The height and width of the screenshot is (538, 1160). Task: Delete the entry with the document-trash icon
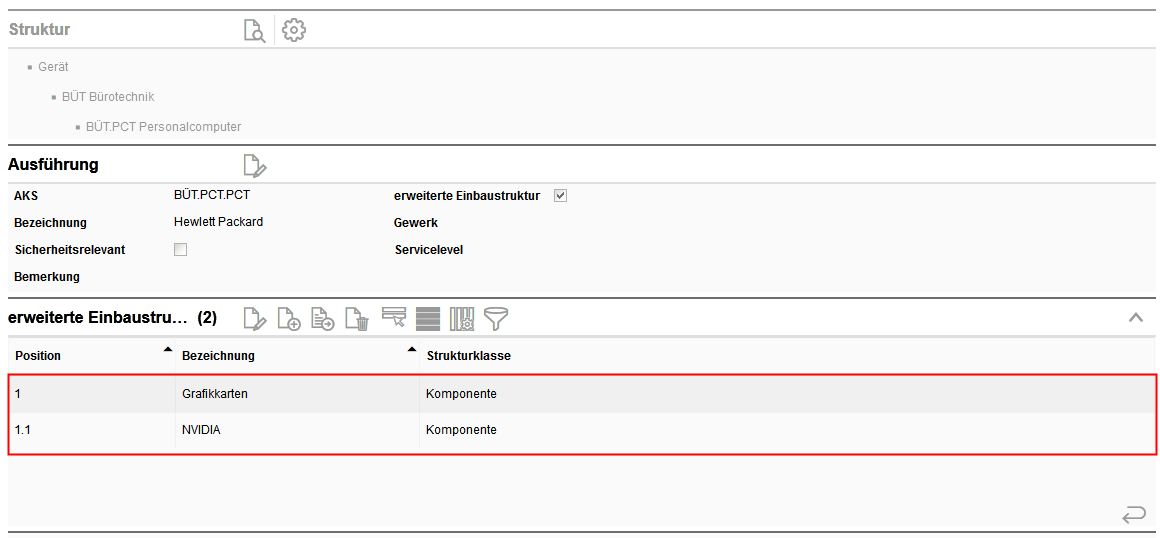point(358,319)
